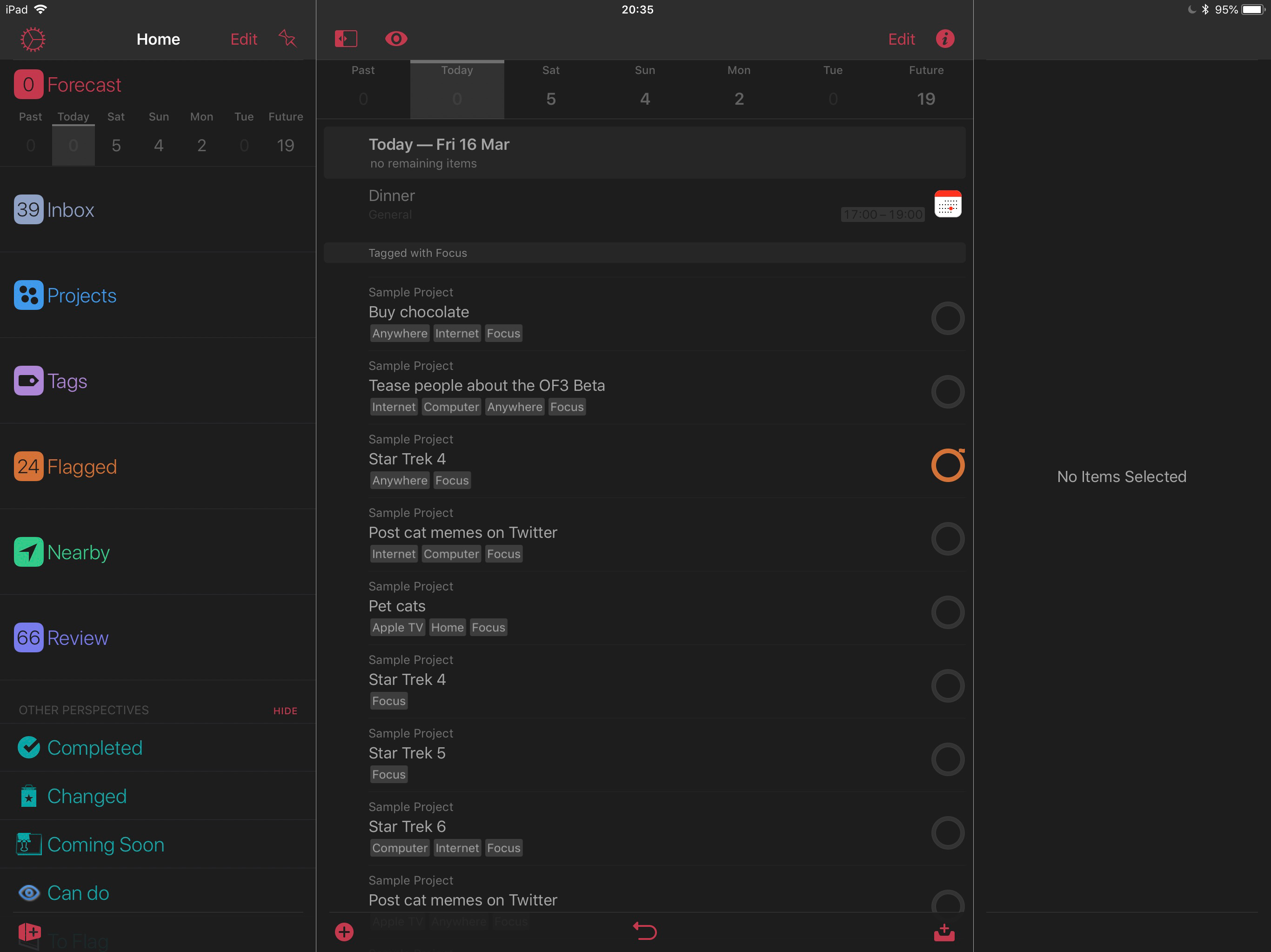The image size is (1271, 952).
Task: Open the Tags perspective
Action: [67, 381]
